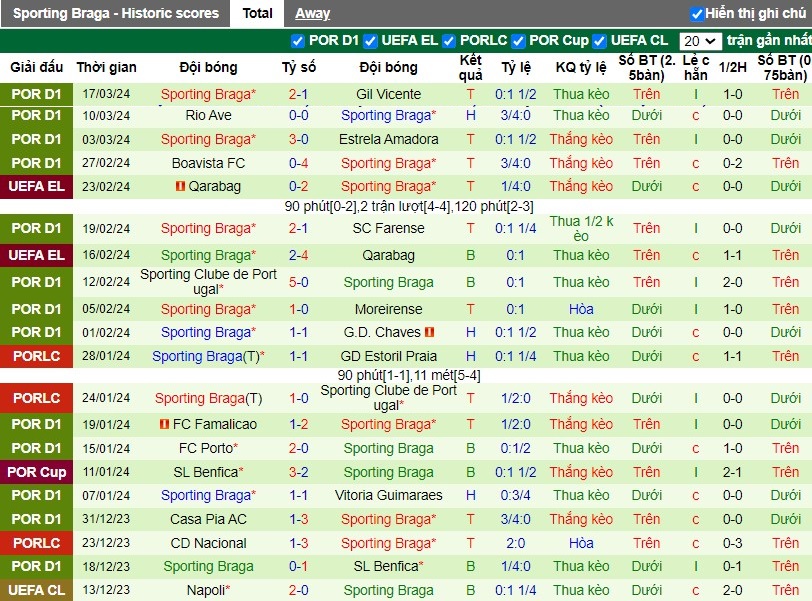Click the half-time score 2-1 in SL Benfica Cup row
Screen dimensions: 812x601
coord(732,472)
